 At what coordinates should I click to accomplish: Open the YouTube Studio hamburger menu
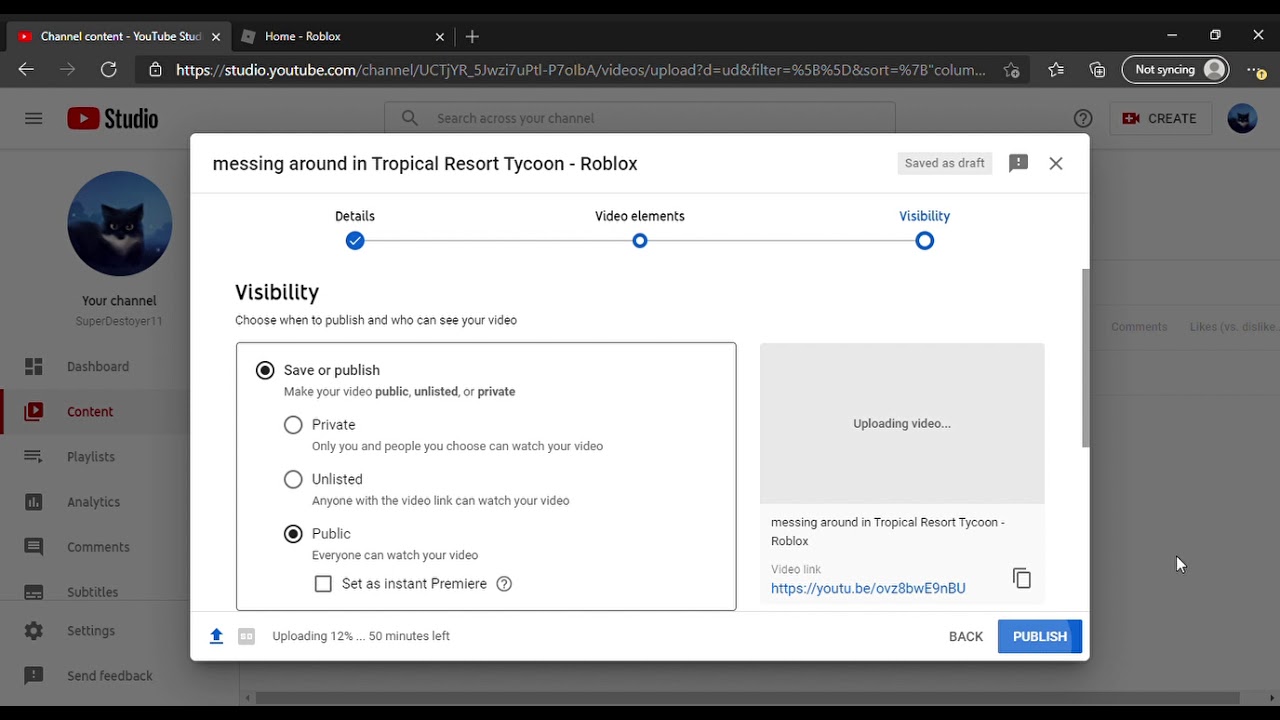(34, 118)
